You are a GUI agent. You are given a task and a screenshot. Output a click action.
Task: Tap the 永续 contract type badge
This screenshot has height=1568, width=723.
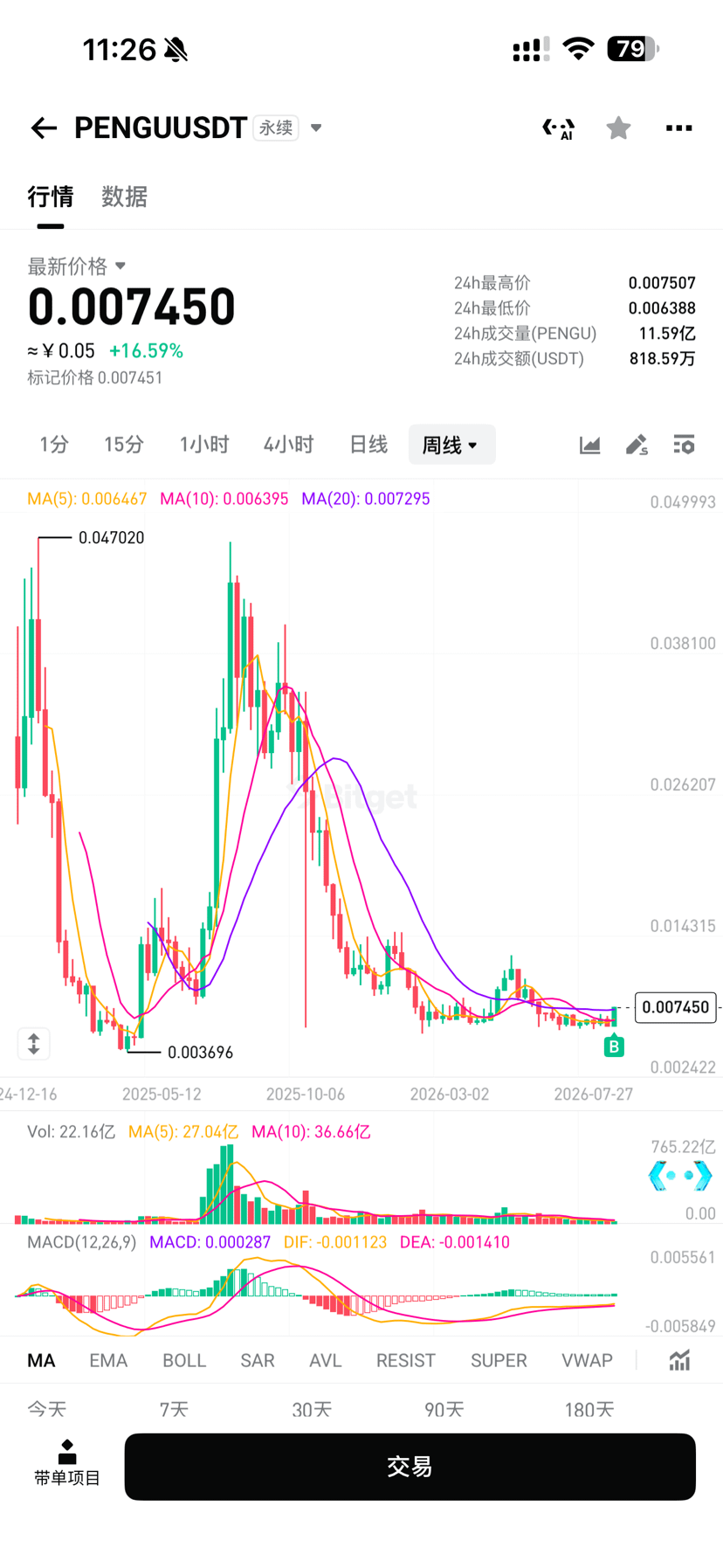276,128
